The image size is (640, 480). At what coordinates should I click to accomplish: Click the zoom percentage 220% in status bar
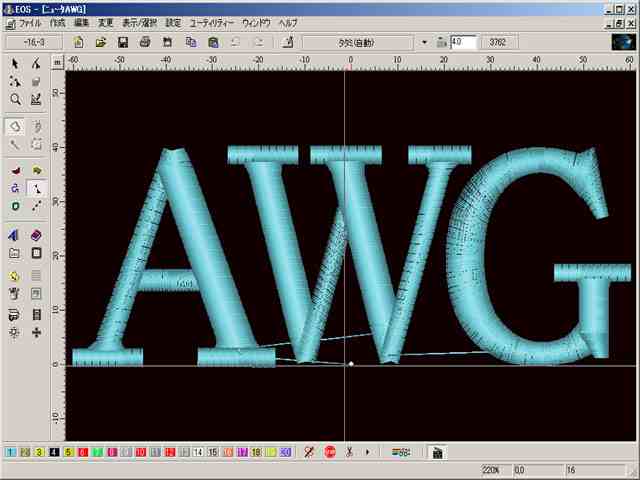(491, 470)
